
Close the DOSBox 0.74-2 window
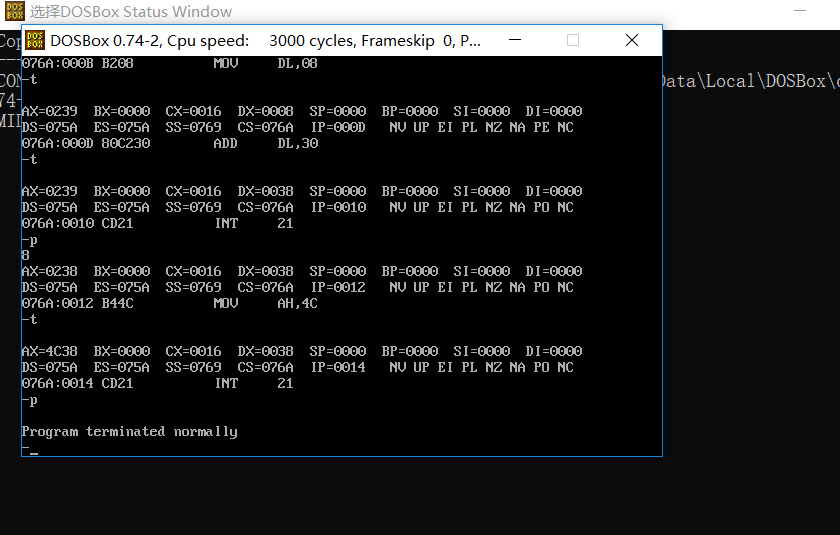pyautogui.click(x=632, y=40)
